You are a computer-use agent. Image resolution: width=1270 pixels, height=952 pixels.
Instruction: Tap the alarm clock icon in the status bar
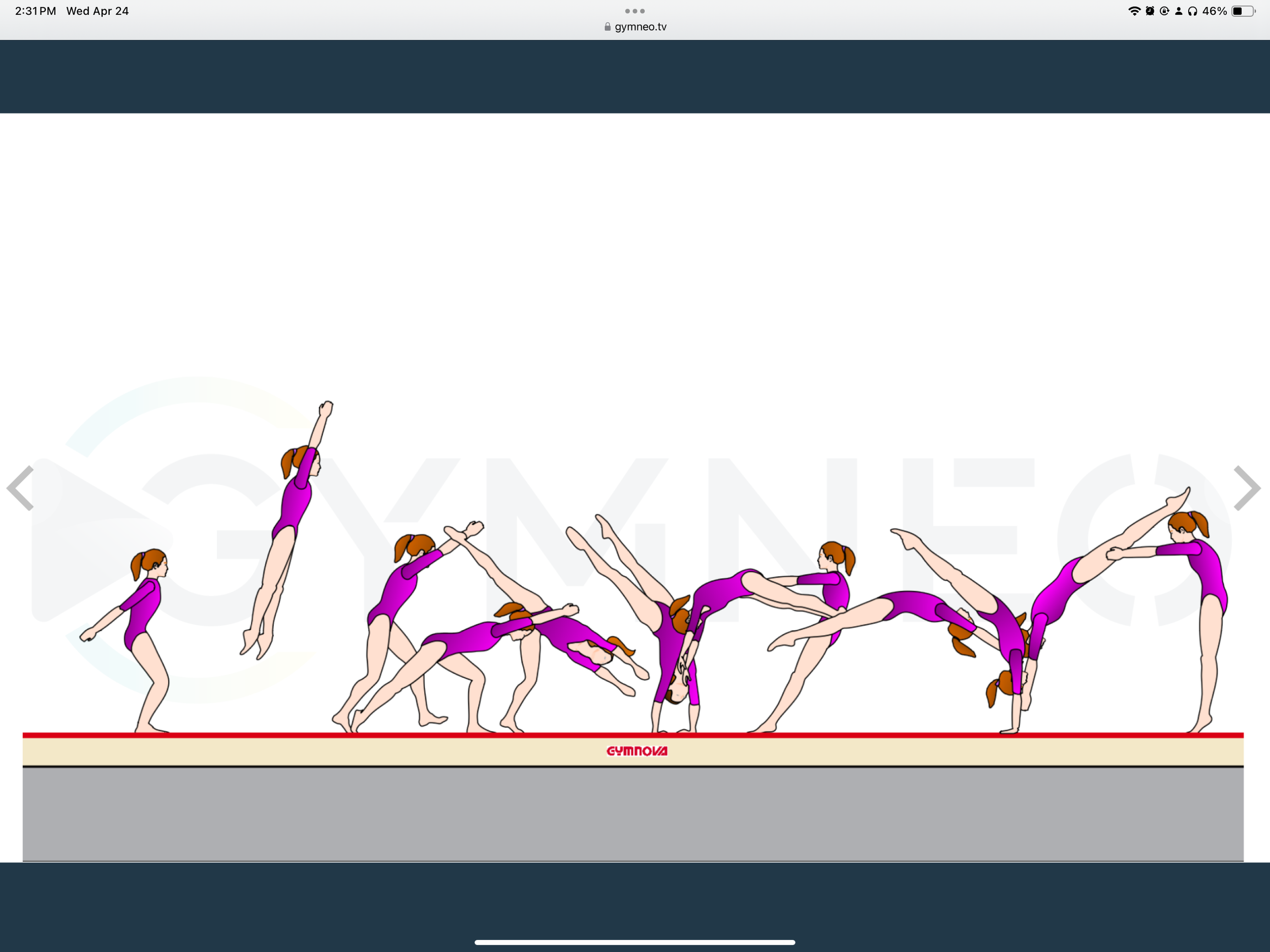coord(1150,10)
